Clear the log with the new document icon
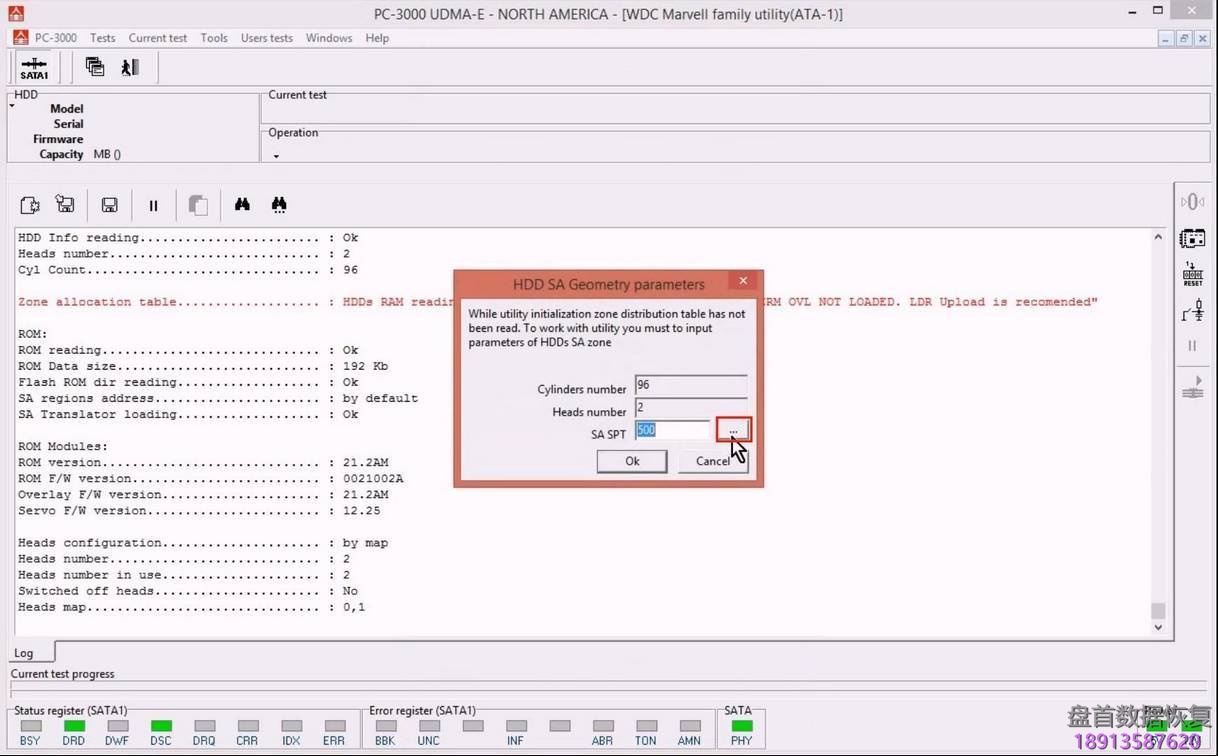 tap(29, 204)
